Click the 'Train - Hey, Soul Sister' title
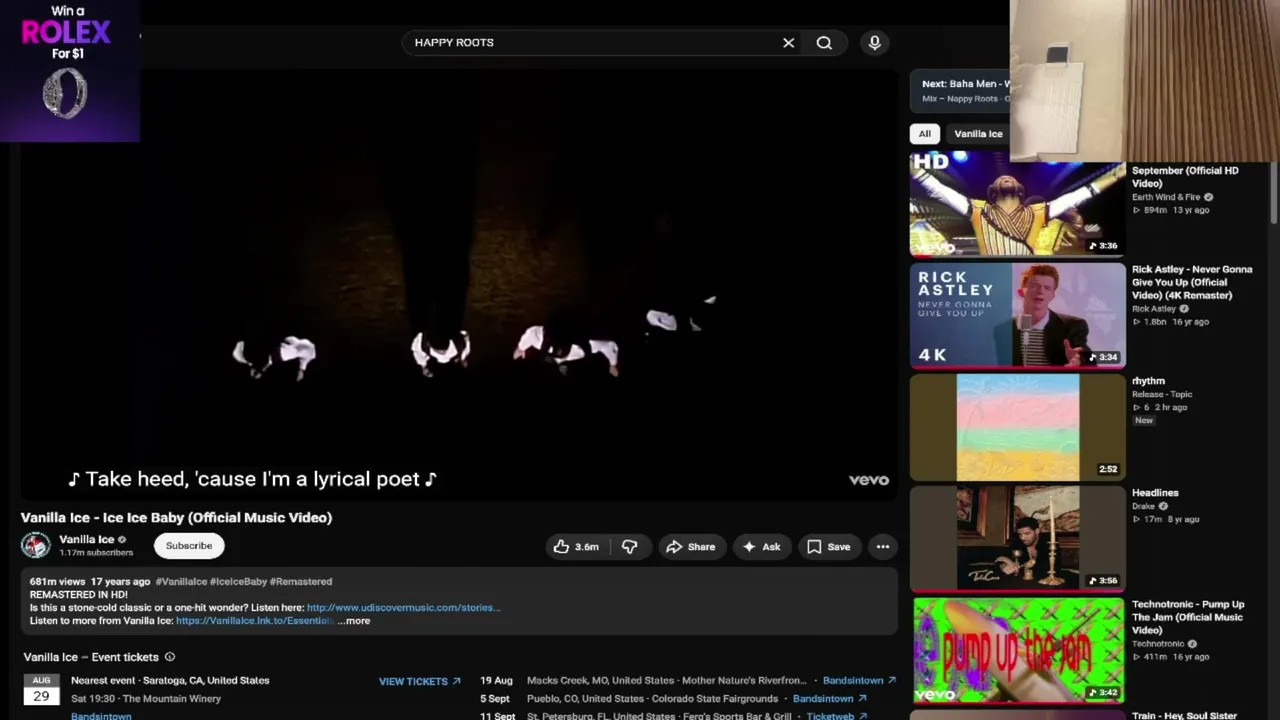Viewport: 1280px width, 720px height. tap(1184, 715)
